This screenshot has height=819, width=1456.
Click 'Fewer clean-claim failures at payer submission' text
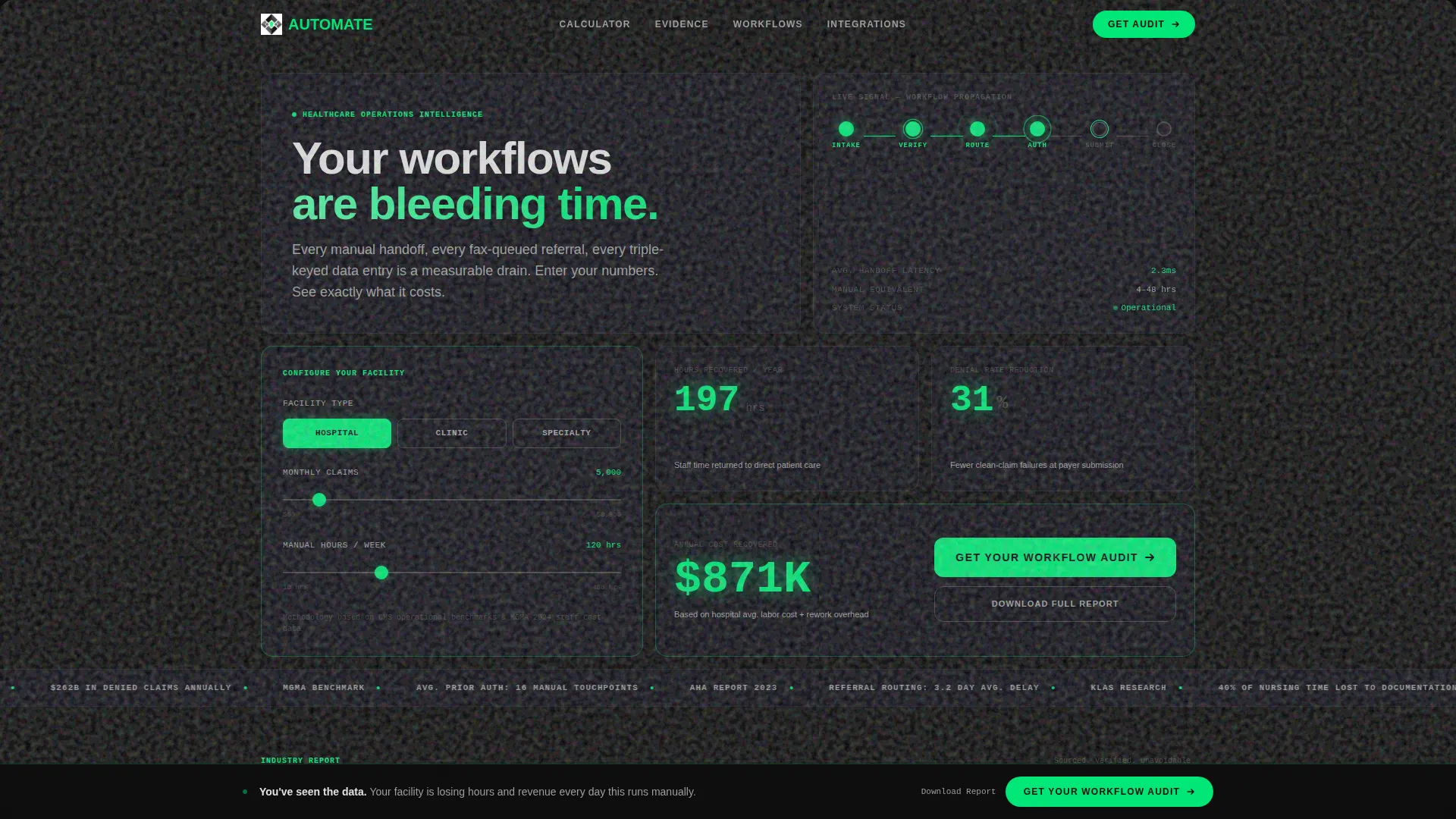[x=1037, y=465]
